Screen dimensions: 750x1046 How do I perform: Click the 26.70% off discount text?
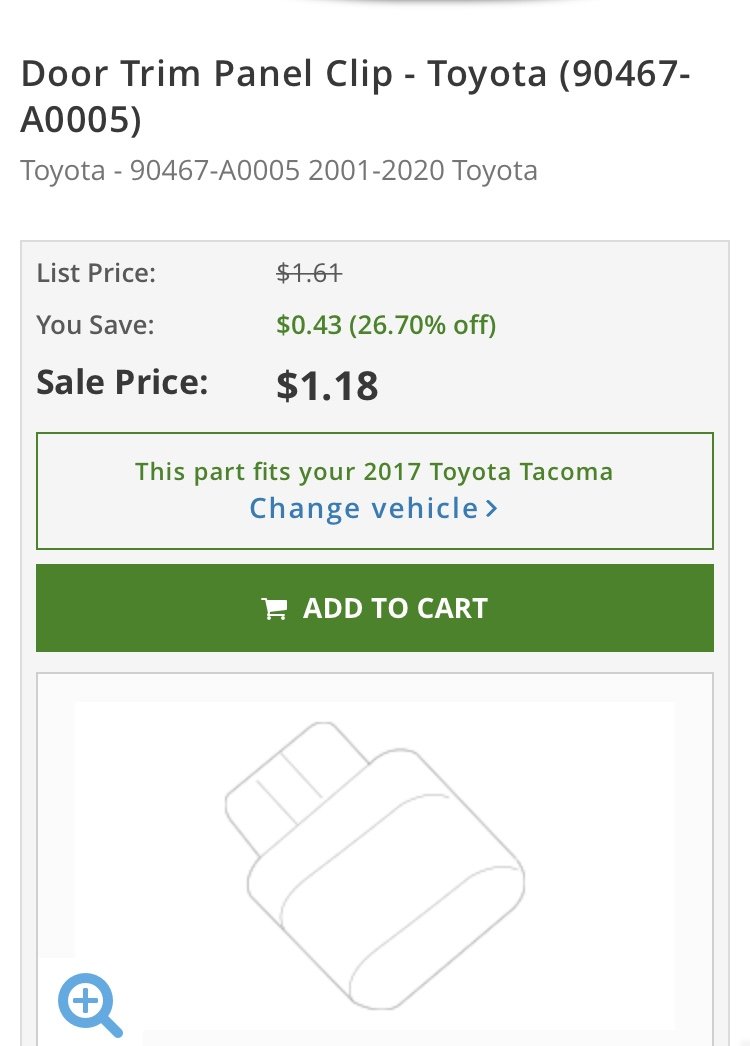point(422,325)
